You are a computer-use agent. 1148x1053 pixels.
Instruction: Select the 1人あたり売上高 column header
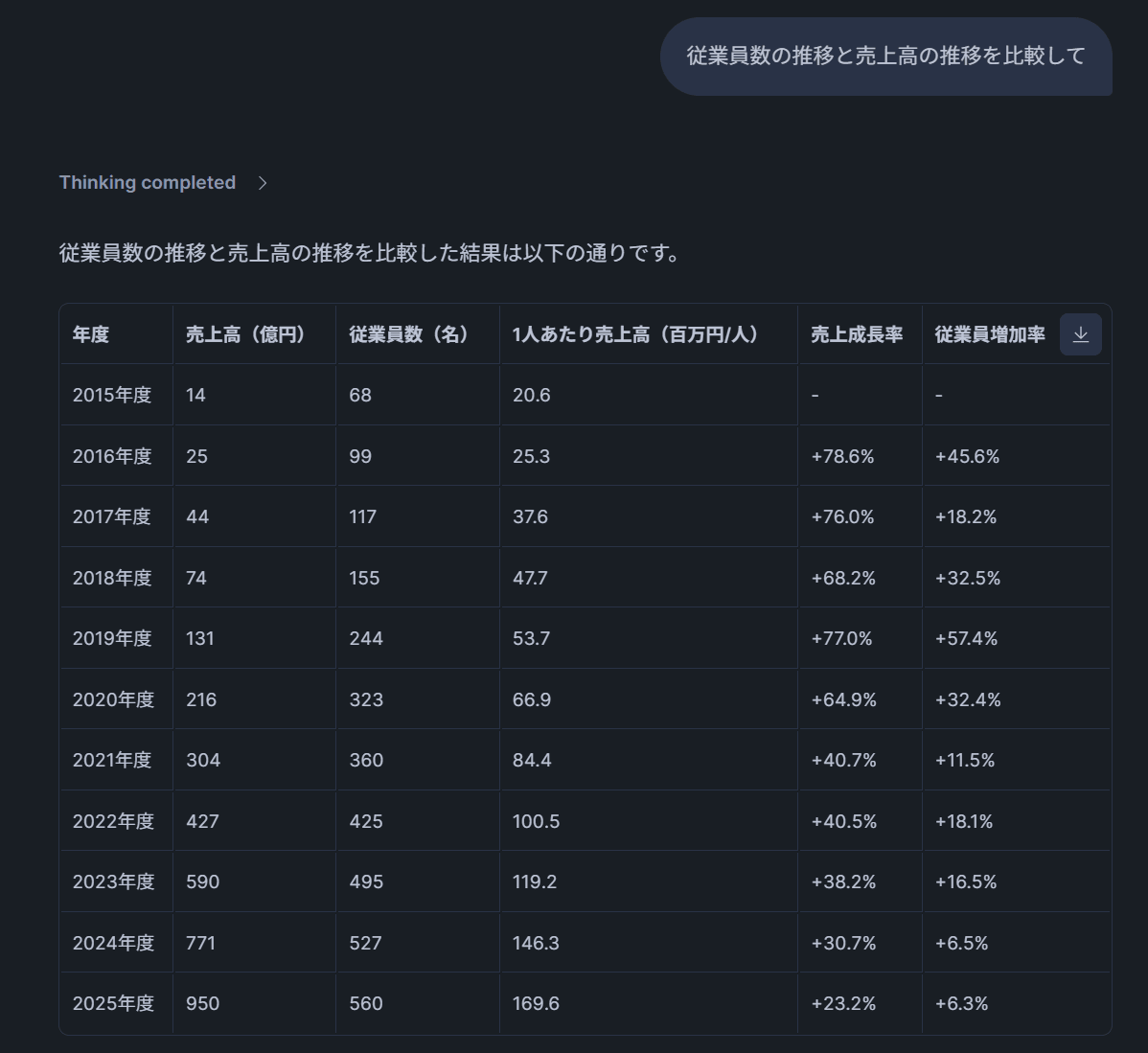635,334
